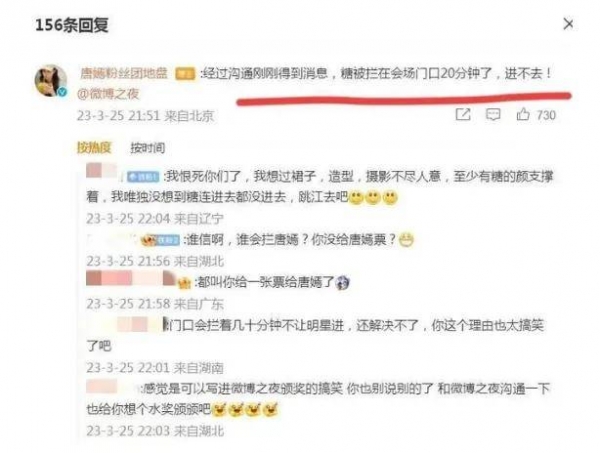Open the blurred Guangdong commenter's name
The width and height of the screenshot is (600, 453).
pyautogui.click(x=131, y=278)
